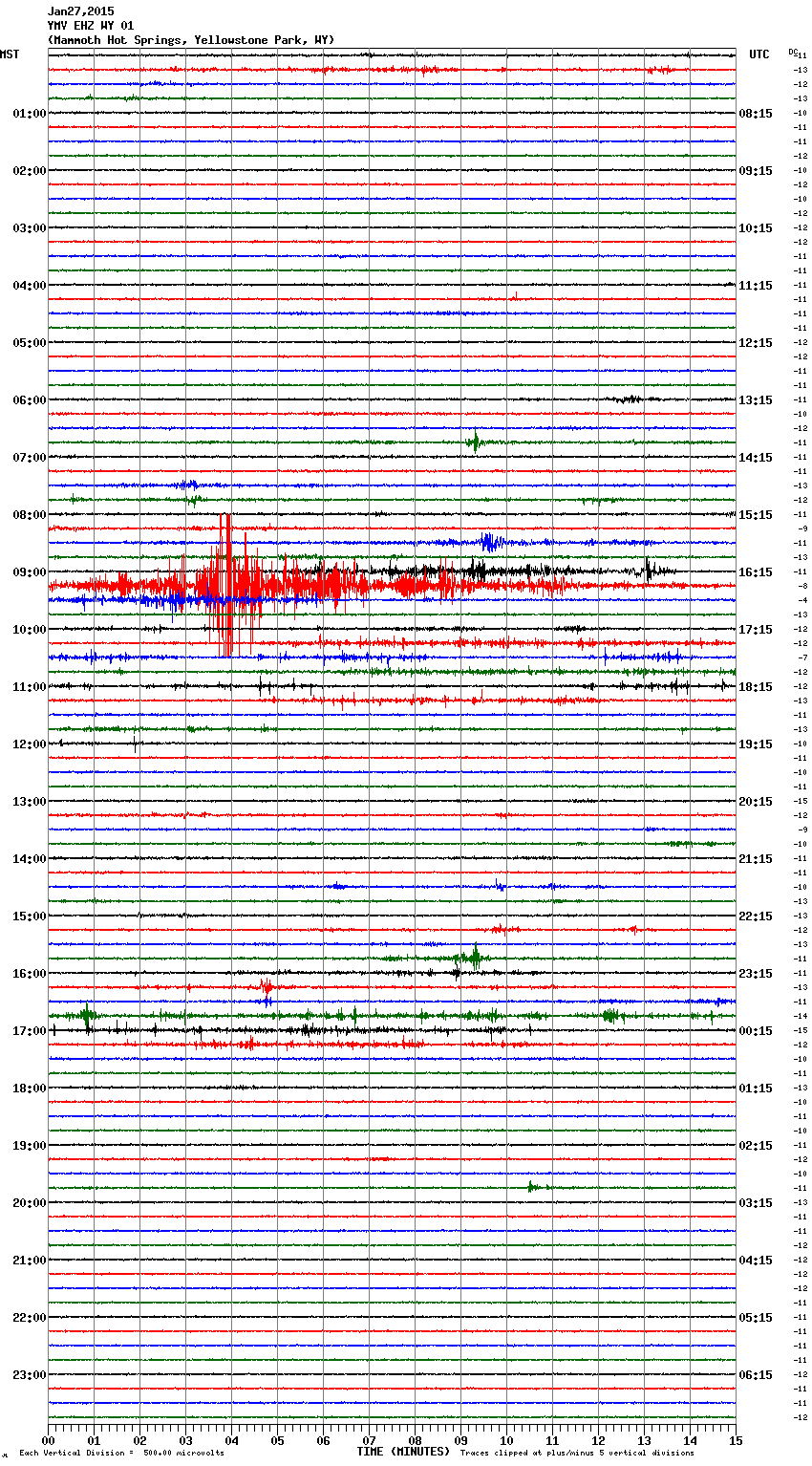Select the 06:15 UTC time label

[756, 1375]
